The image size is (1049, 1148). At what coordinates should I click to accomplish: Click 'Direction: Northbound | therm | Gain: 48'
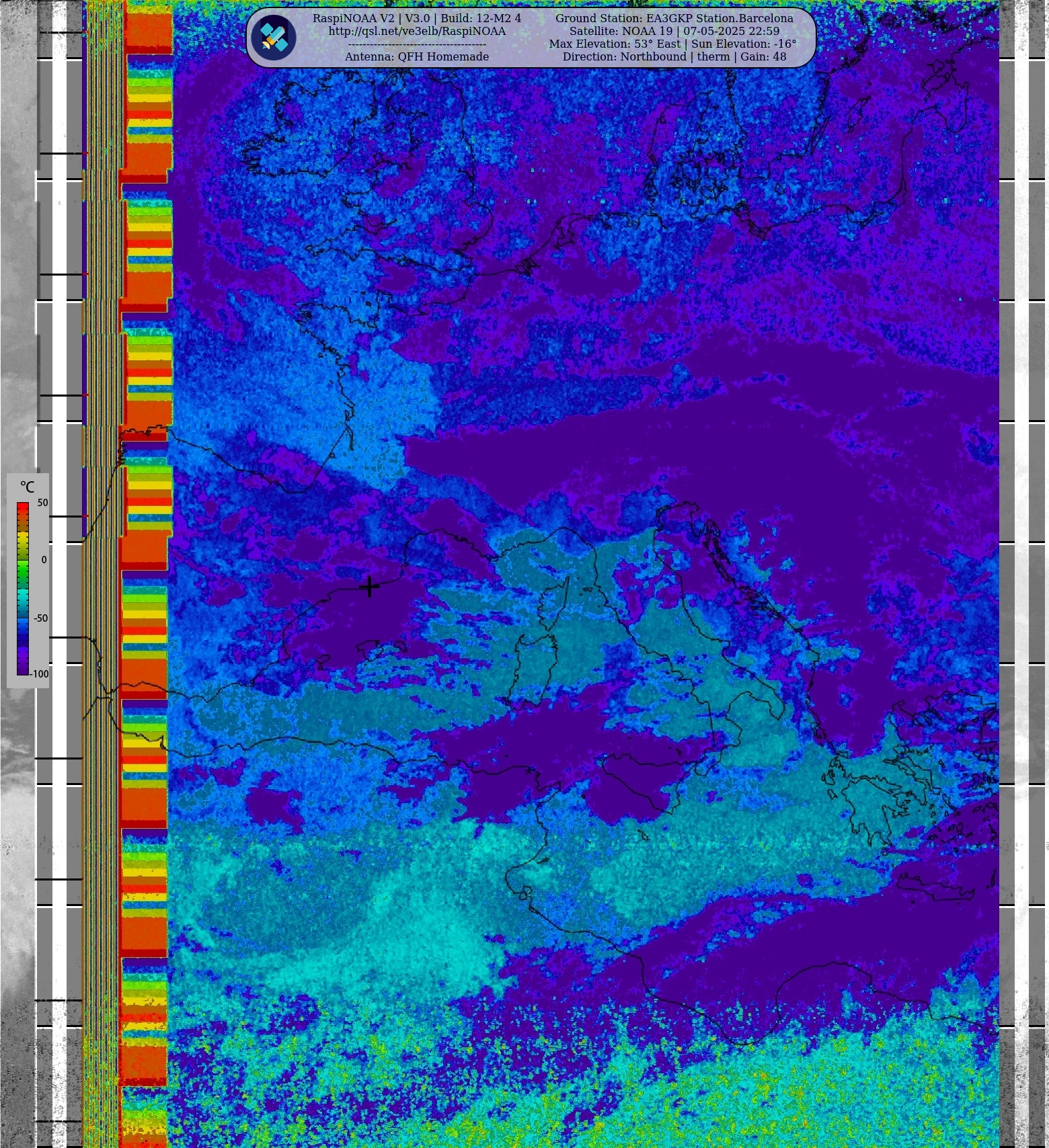(674, 56)
